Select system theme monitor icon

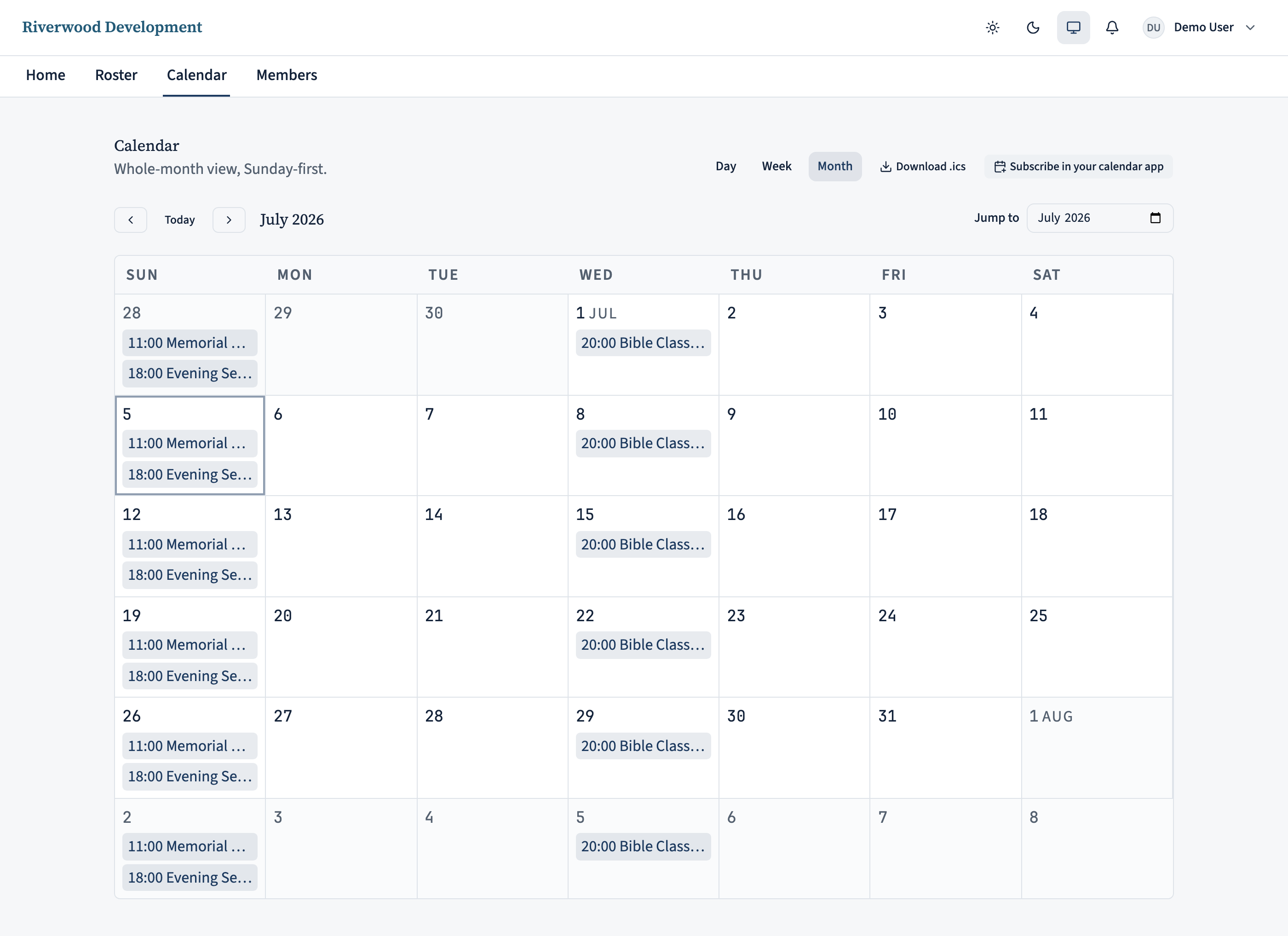[1073, 27]
